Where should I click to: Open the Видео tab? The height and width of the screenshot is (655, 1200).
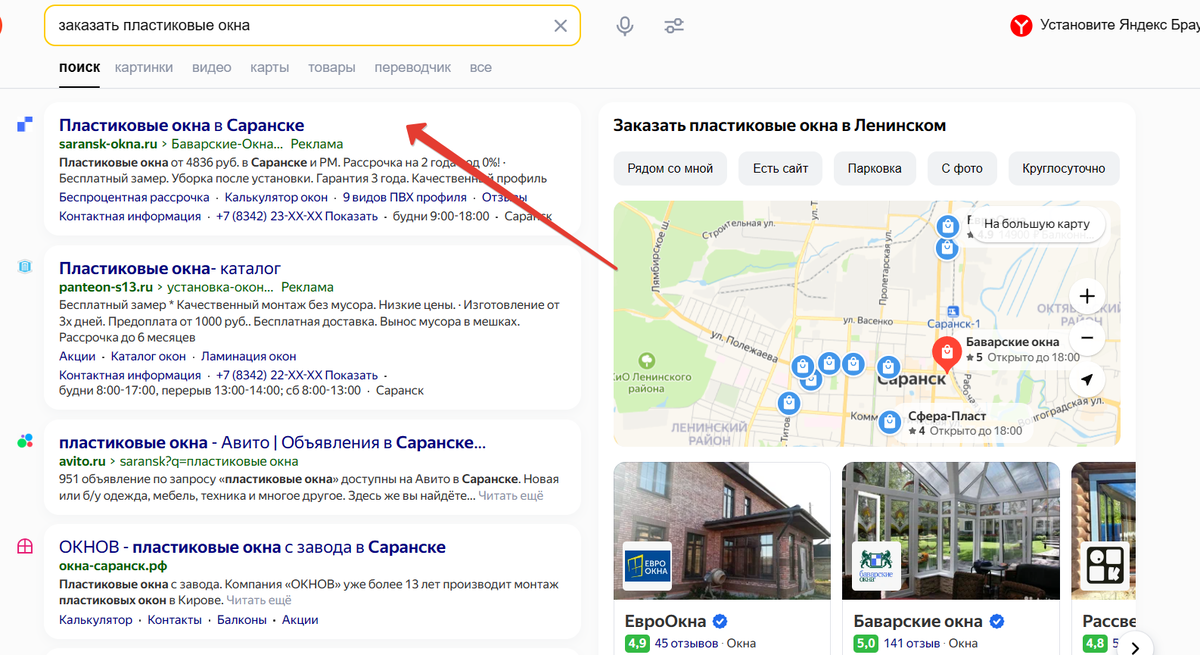[x=211, y=67]
